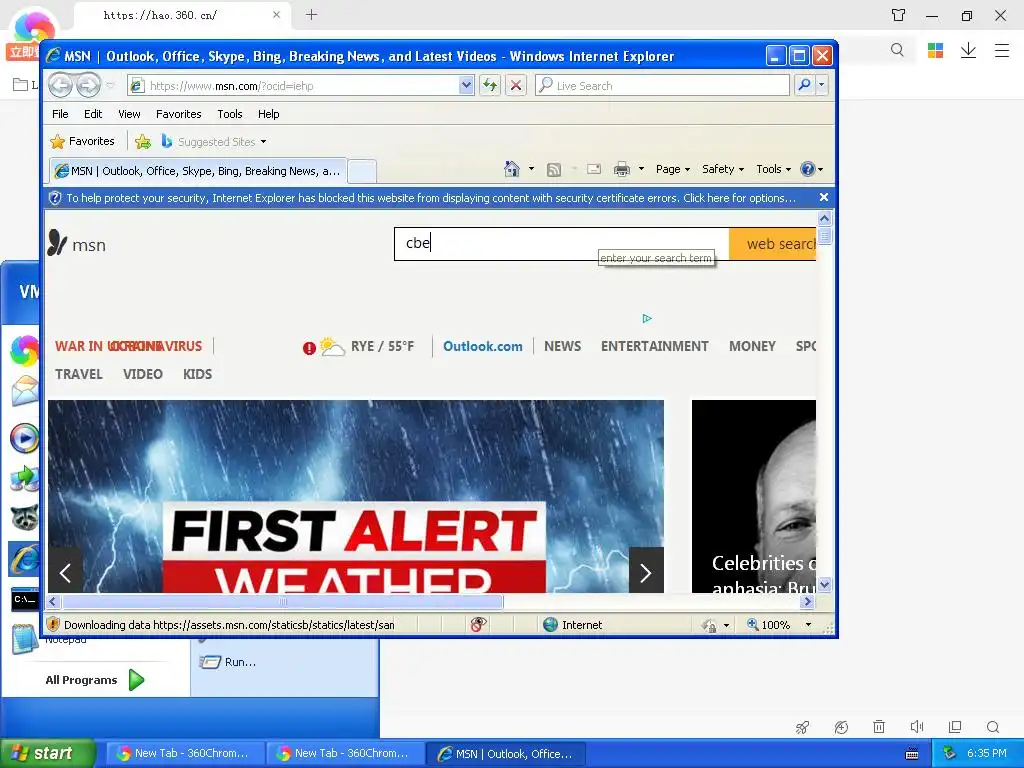Screen dimensions: 1024x768
Task: Expand the Suggested Sites dropdown
Action: point(263,142)
